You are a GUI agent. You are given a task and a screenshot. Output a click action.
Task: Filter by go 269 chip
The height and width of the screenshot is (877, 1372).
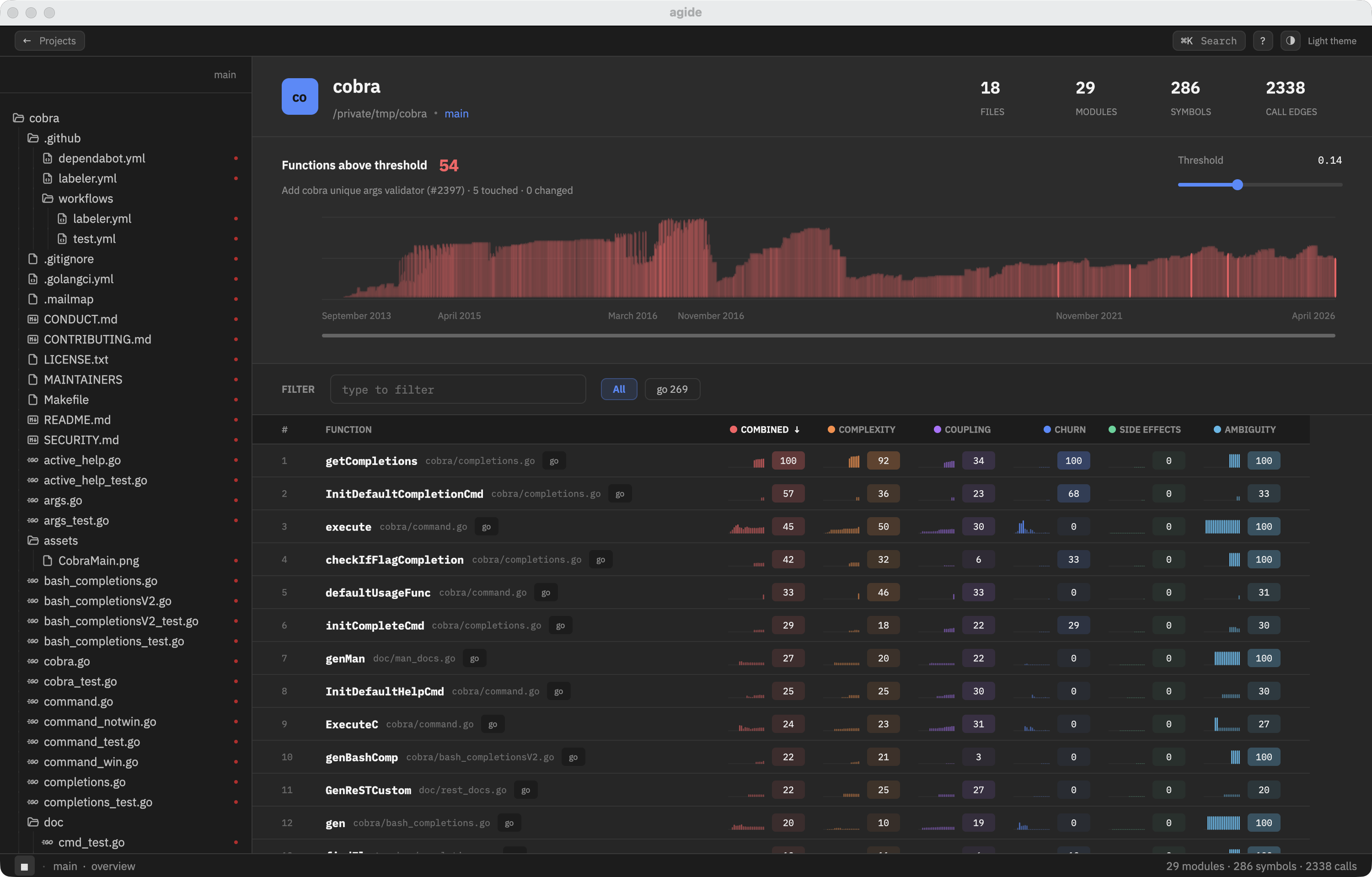click(672, 390)
